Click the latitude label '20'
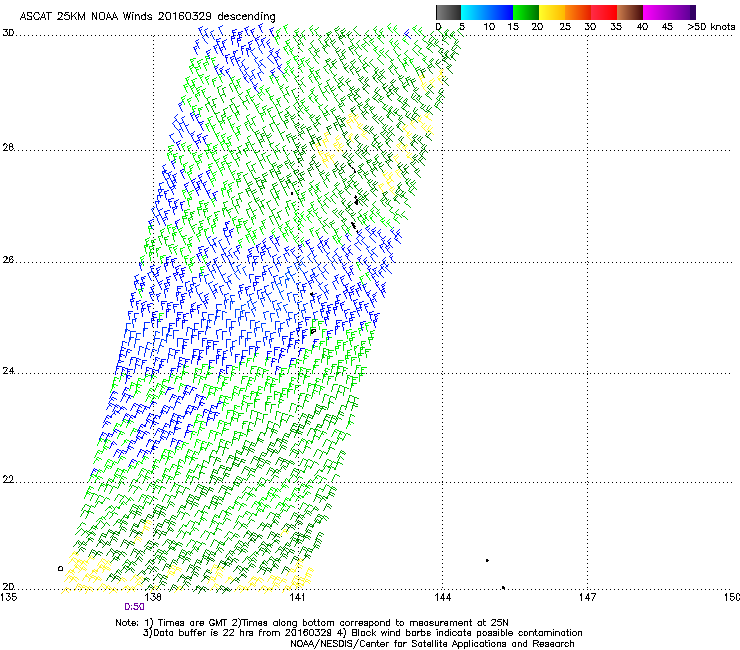 [x=8, y=586]
